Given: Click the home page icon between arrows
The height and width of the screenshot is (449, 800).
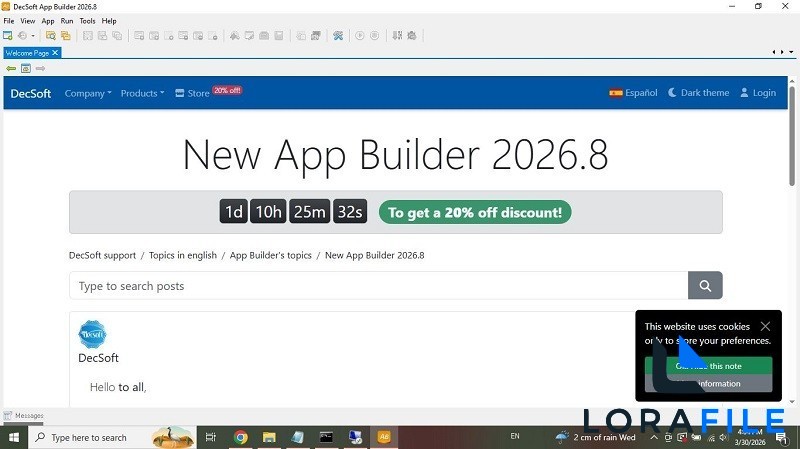Looking at the screenshot, I should pos(26,68).
